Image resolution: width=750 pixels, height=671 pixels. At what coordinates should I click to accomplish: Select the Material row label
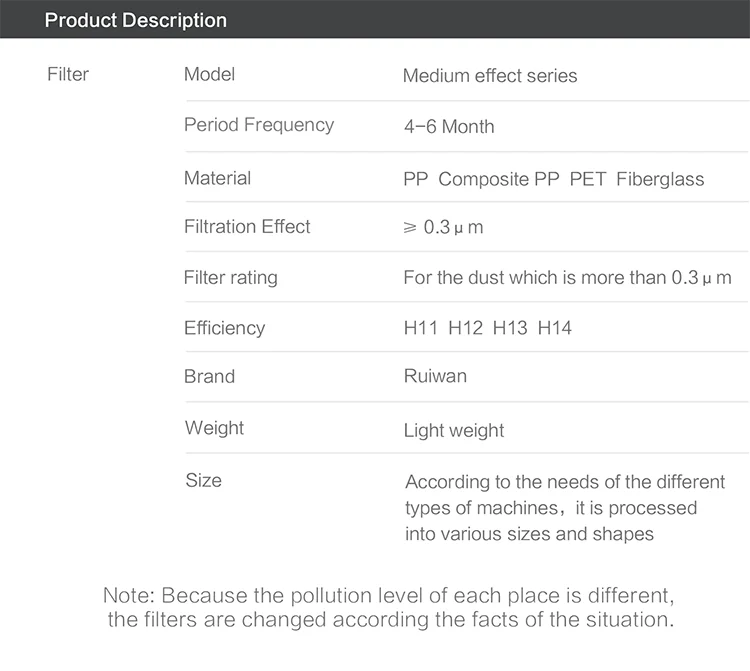[x=217, y=178]
